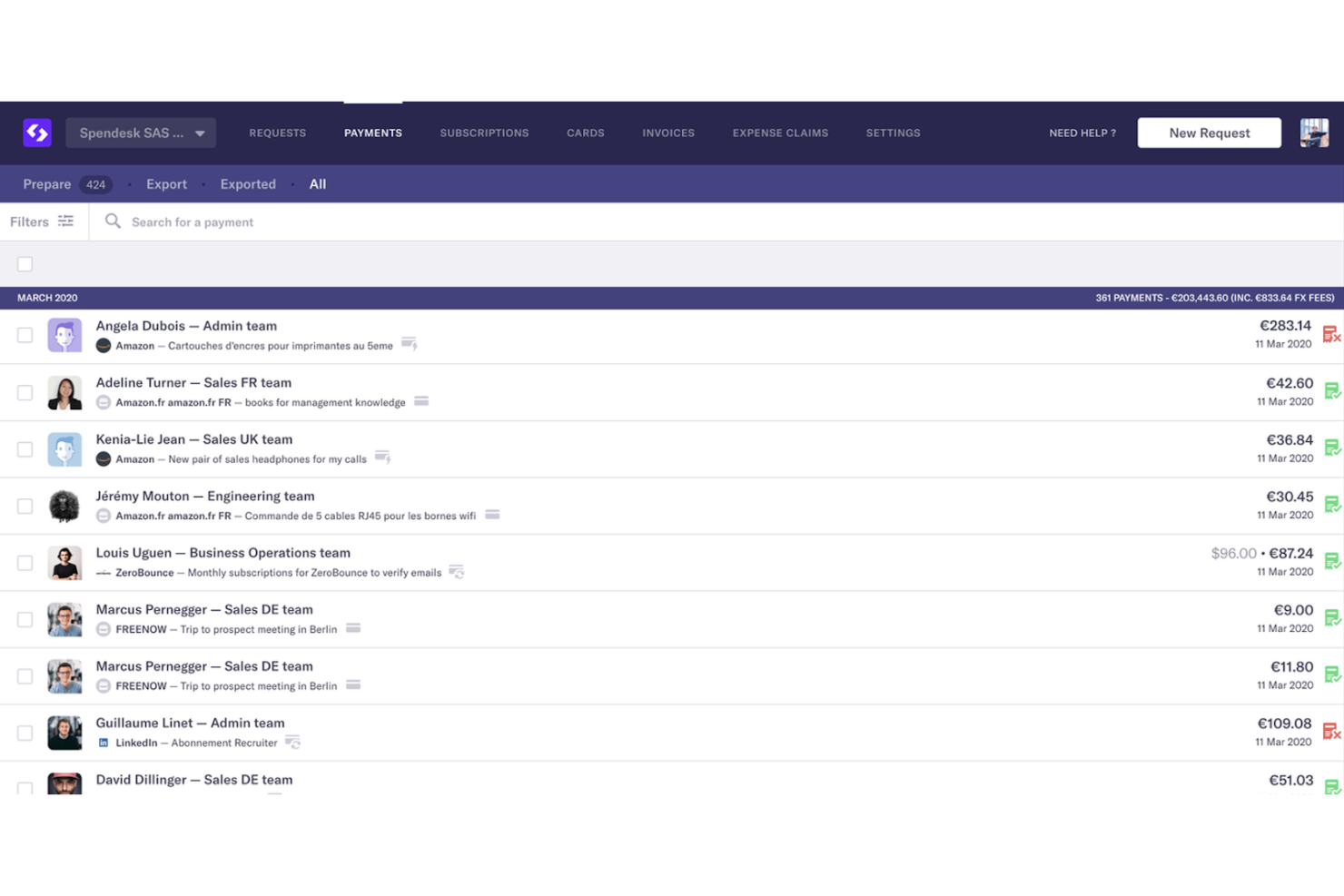Click the New Request button
Image resolution: width=1344 pixels, height=896 pixels.
coord(1209,133)
